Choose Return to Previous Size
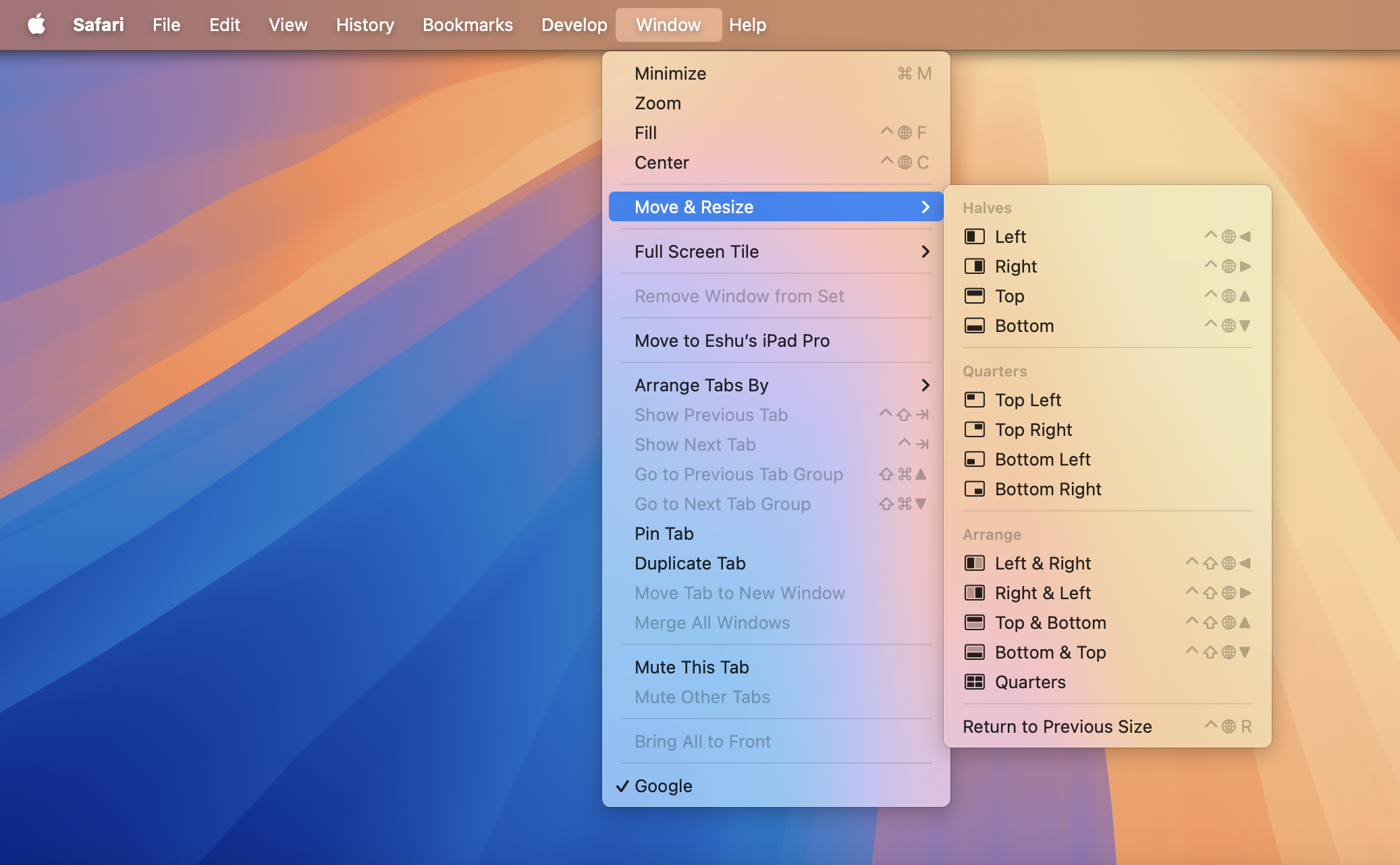The height and width of the screenshot is (865, 1400). 1108,727
